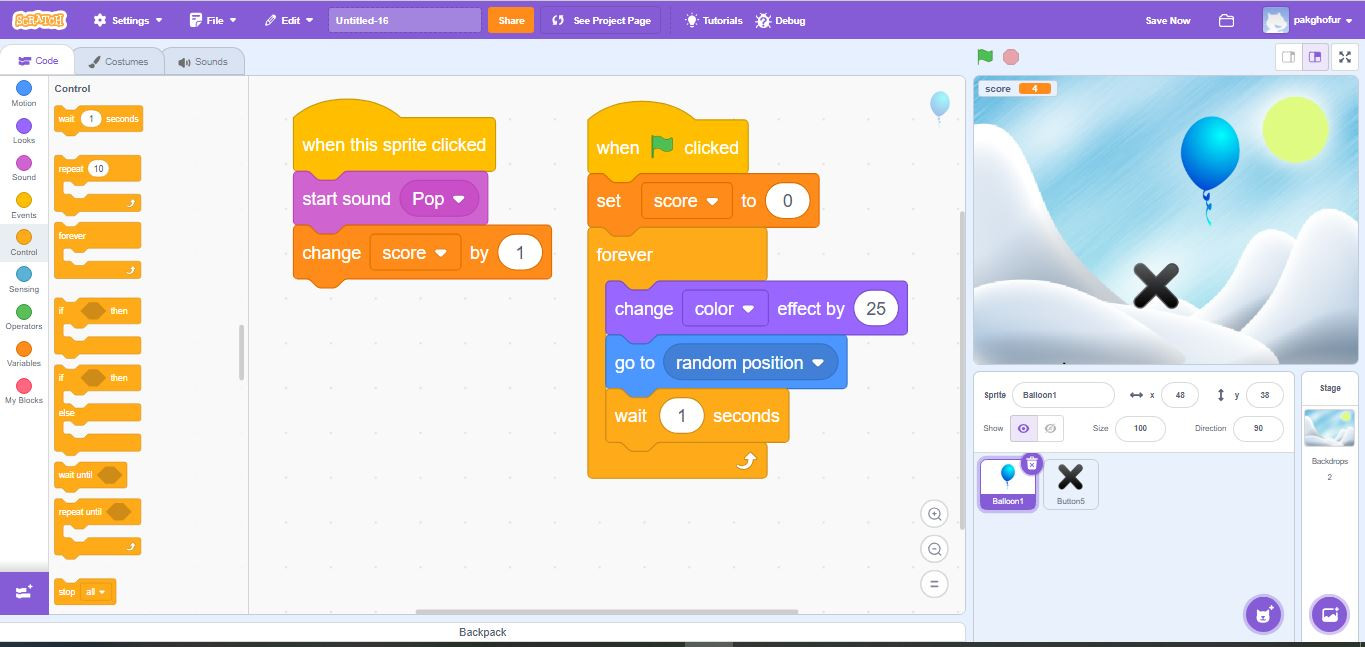Show the sprite using the eye toggle
This screenshot has height=647, width=1365.
pos(1023,428)
